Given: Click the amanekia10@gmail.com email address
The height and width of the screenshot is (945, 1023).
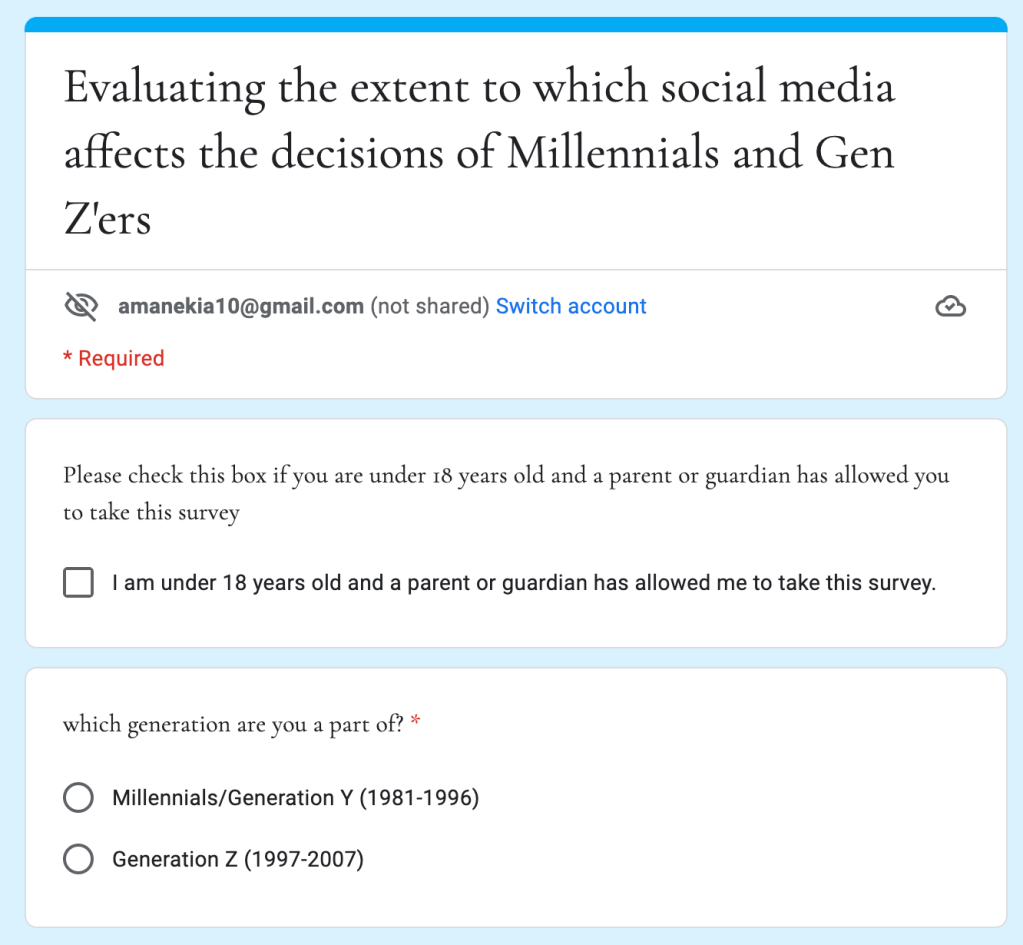Looking at the screenshot, I should [241, 307].
